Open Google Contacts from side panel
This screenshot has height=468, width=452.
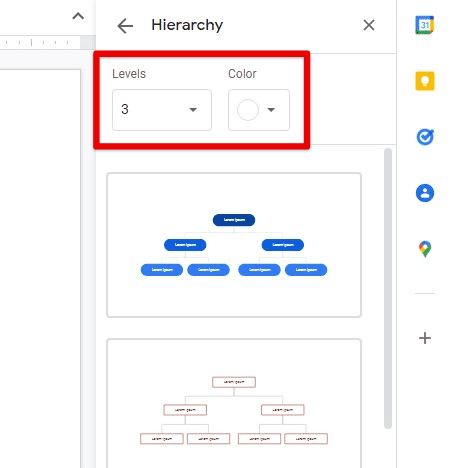tap(425, 193)
